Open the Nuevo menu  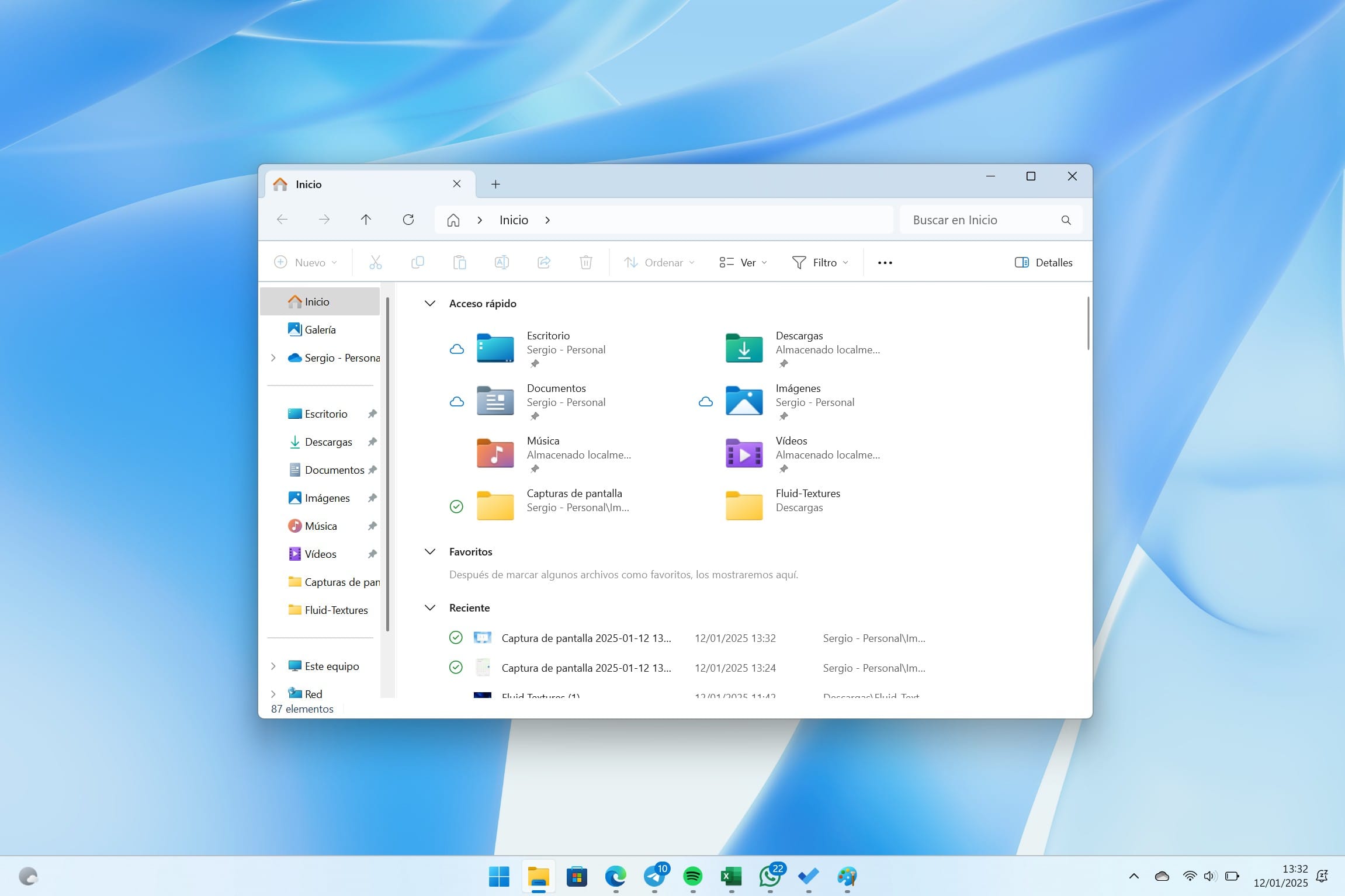pyautogui.click(x=305, y=262)
